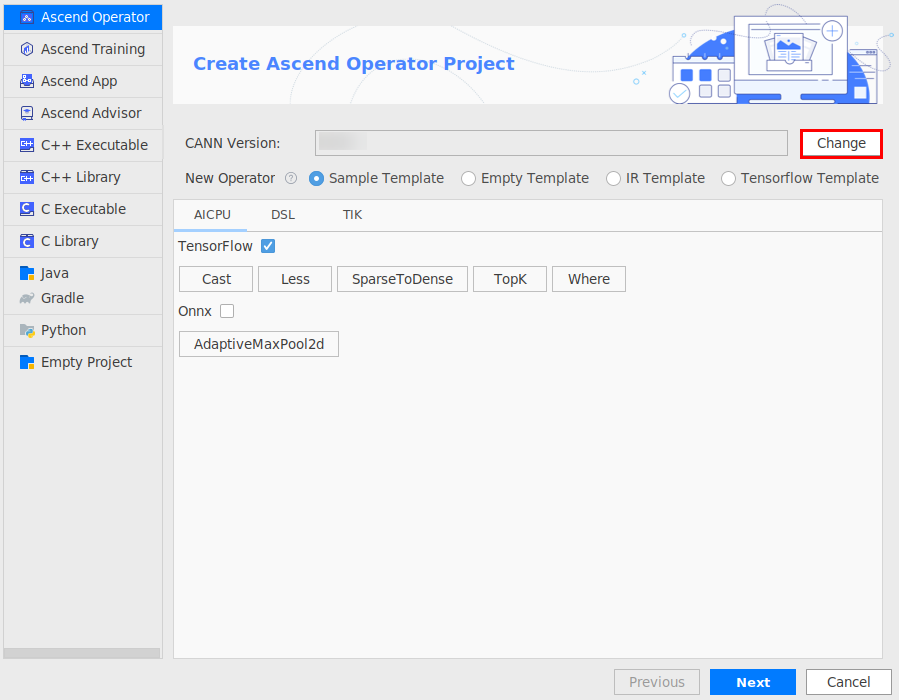Image resolution: width=899 pixels, height=700 pixels.
Task: Select Python project type label
Action: 64,330
